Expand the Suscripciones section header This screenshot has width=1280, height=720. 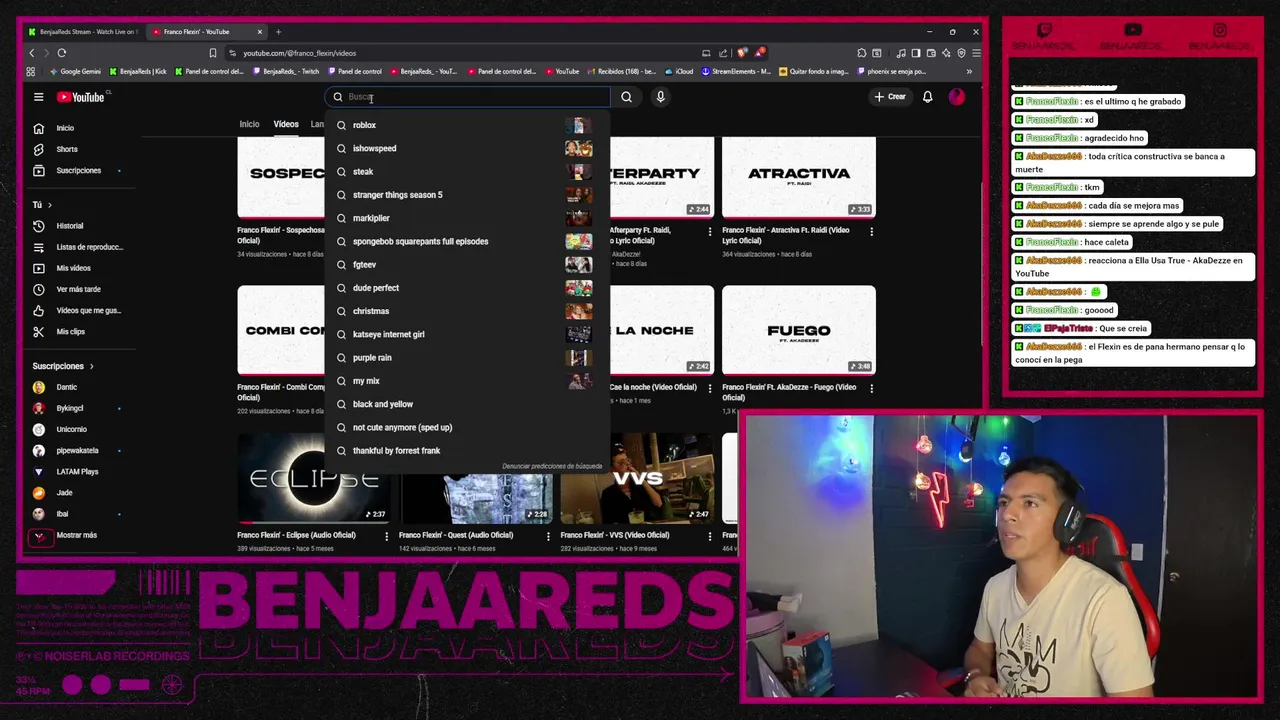click(x=62, y=366)
